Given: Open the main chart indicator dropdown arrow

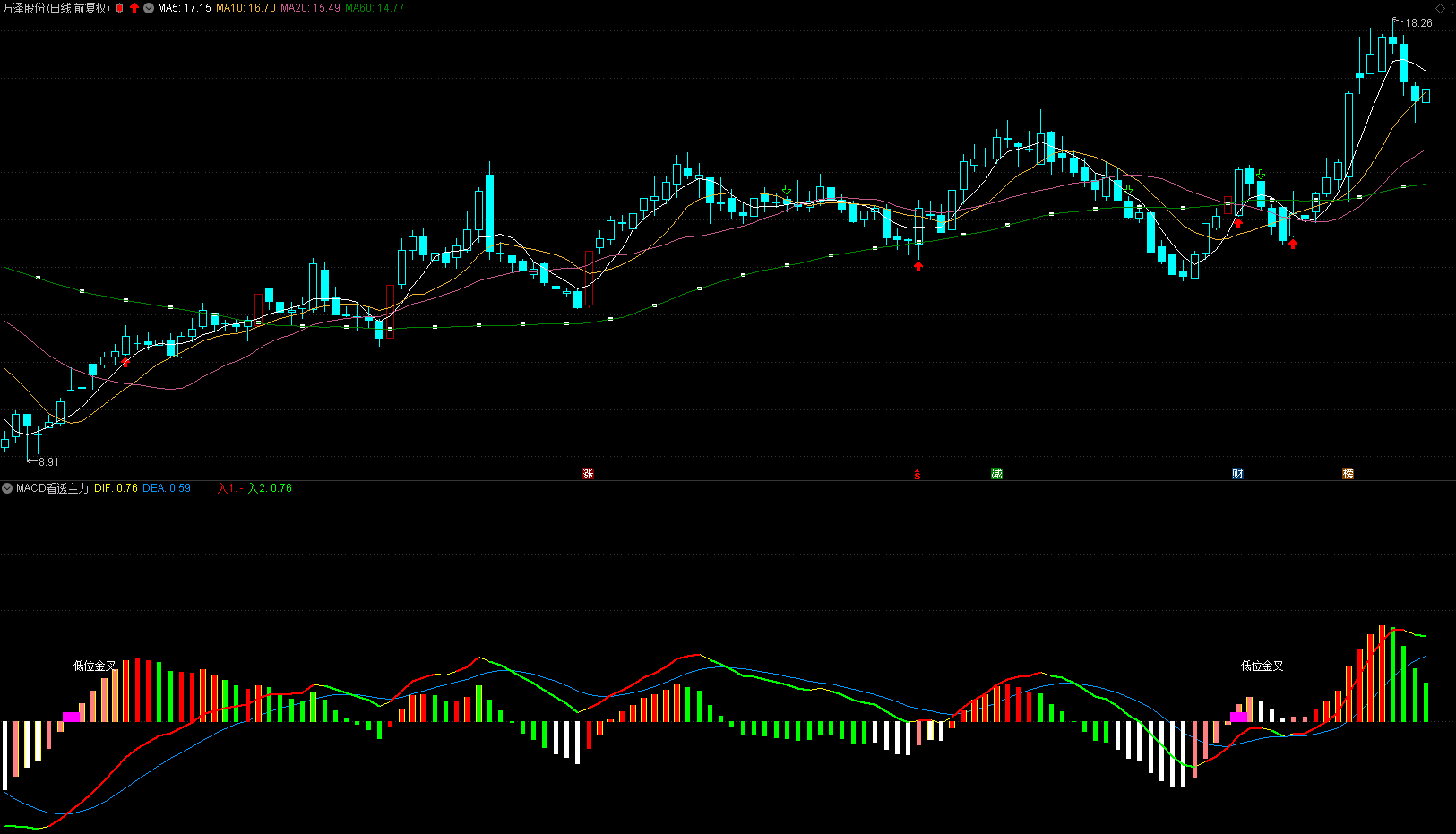Looking at the screenshot, I should coord(149,8).
